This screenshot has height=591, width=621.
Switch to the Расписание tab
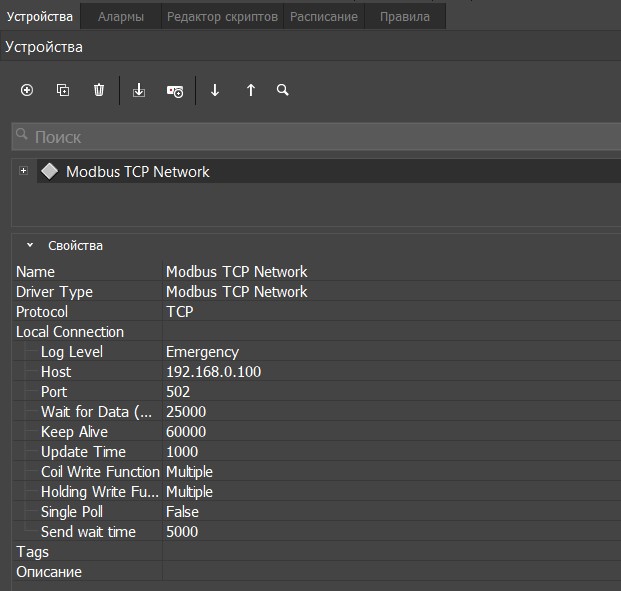pos(324,16)
